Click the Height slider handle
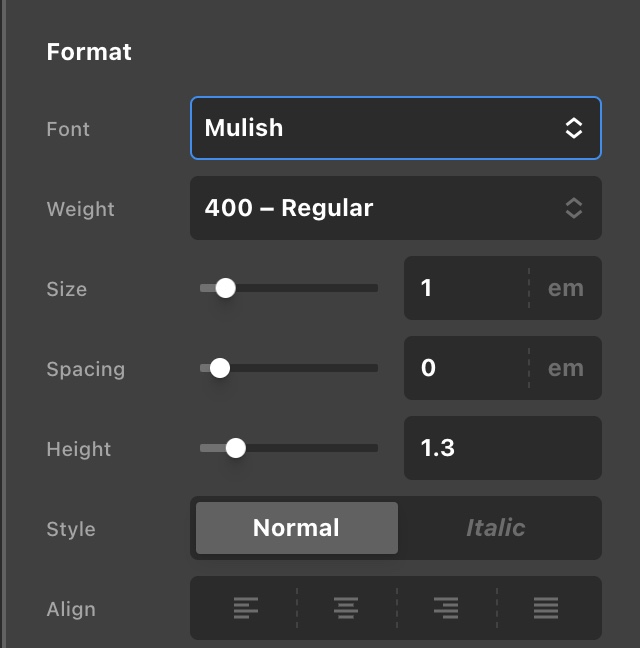Screen dimensions: 640x648 point(236,448)
